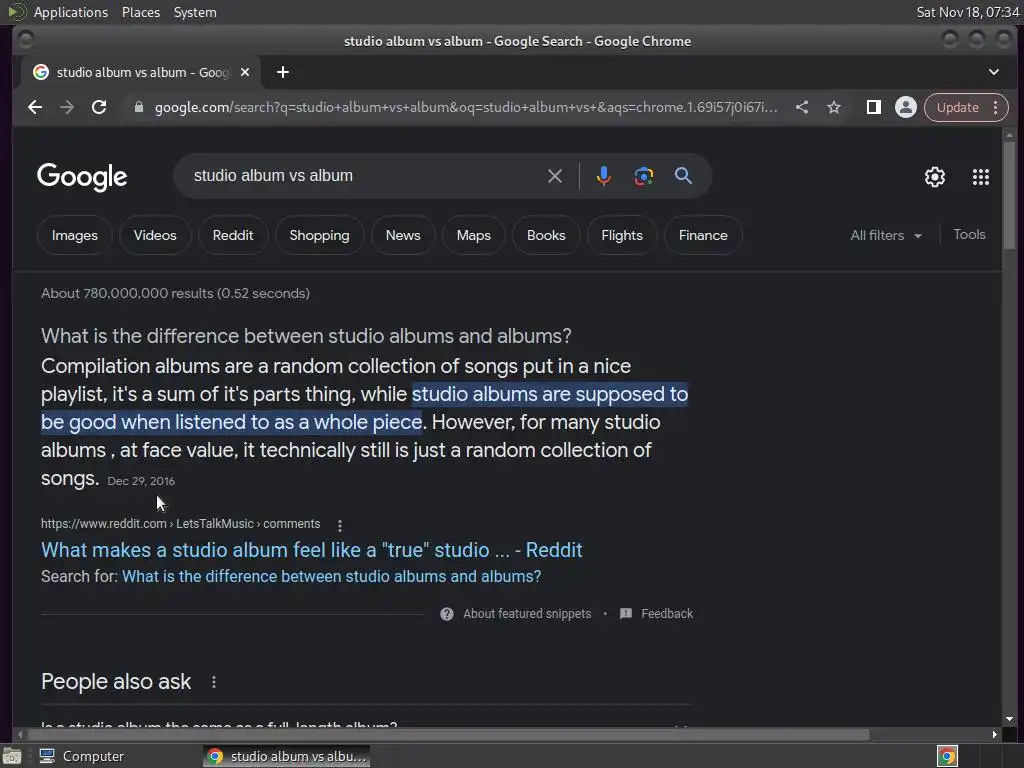Search difference between studio albums and albums
This screenshot has height=768, width=1024.
pyautogui.click(x=332, y=577)
